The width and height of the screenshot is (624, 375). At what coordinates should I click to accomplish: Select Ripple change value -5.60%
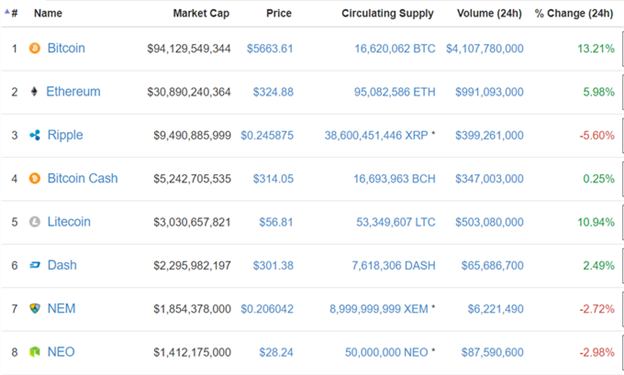[597, 135]
